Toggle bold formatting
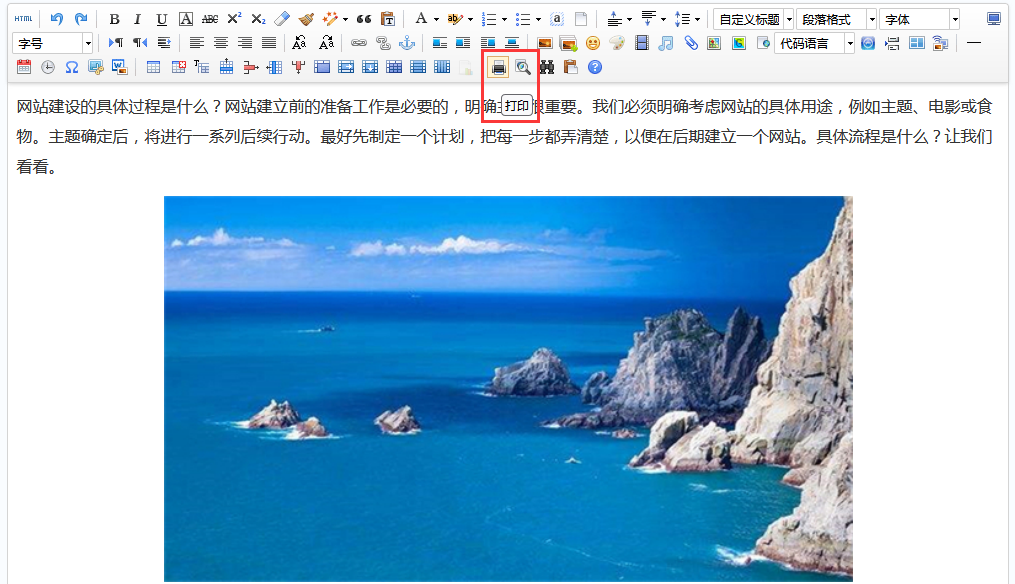 coord(114,19)
